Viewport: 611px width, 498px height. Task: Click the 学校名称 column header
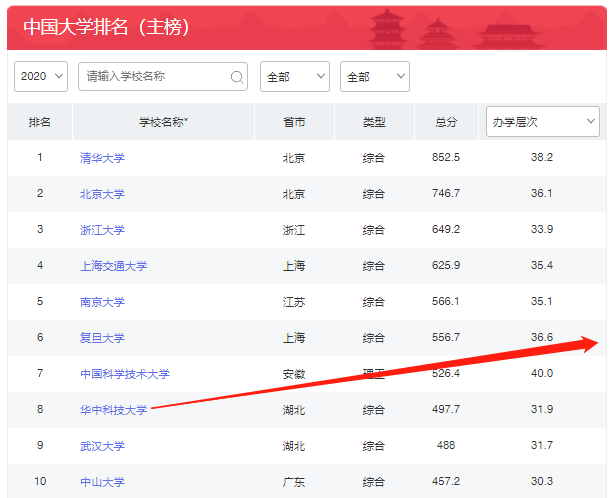point(164,122)
